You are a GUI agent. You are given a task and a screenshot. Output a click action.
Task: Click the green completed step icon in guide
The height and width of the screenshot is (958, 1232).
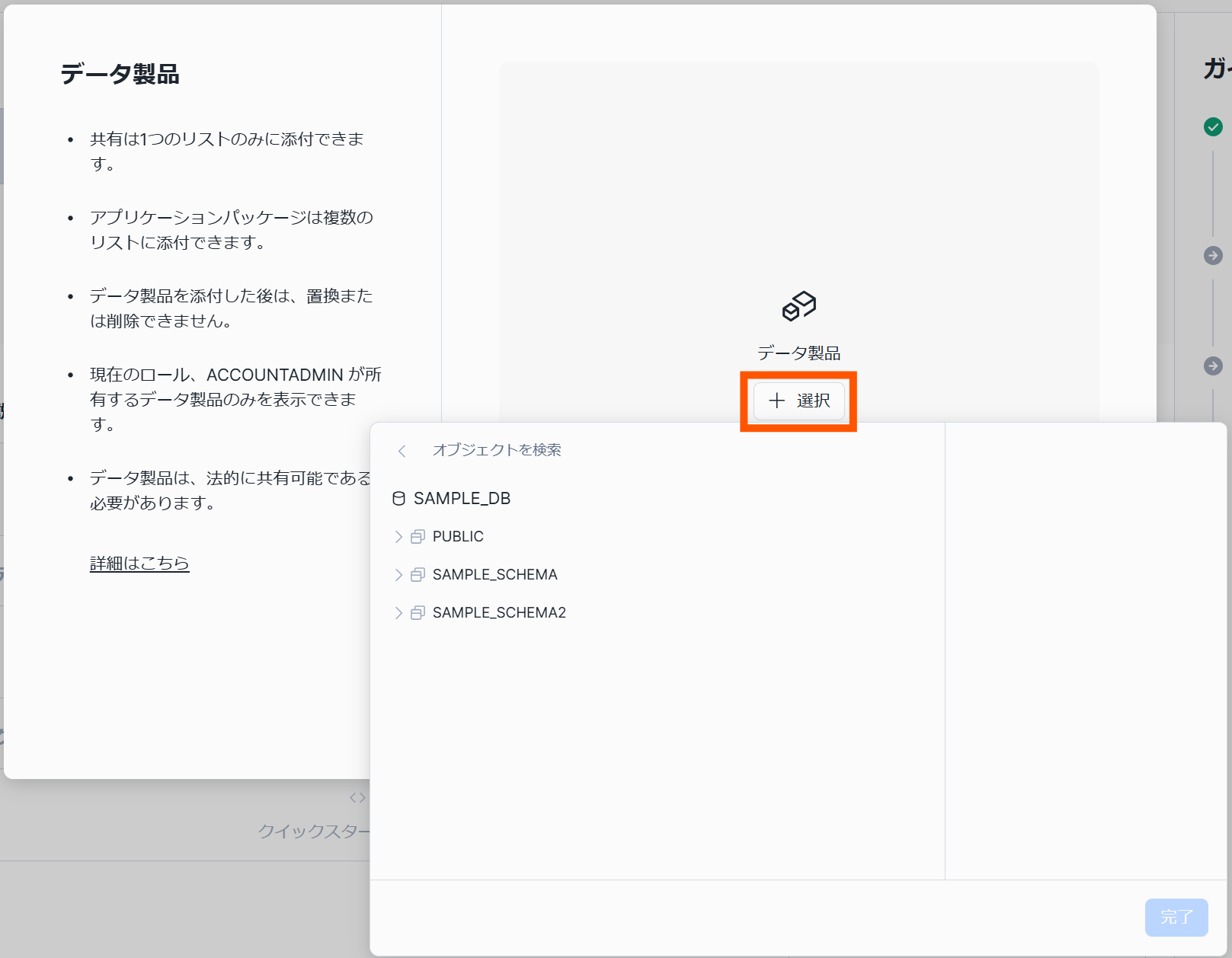tap(1213, 127)
